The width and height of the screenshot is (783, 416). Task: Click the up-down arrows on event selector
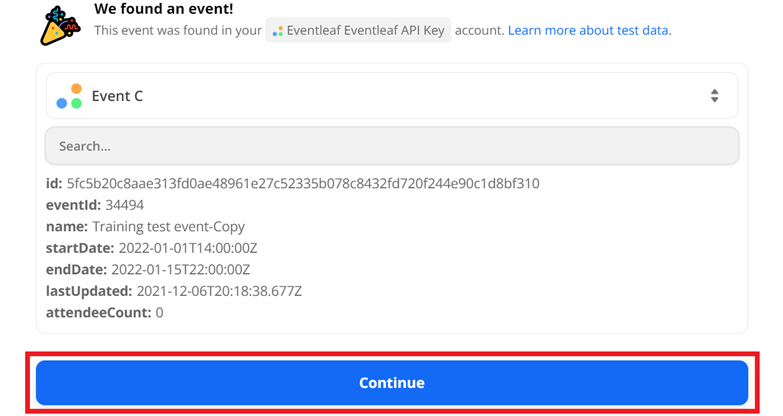point(714,96)
